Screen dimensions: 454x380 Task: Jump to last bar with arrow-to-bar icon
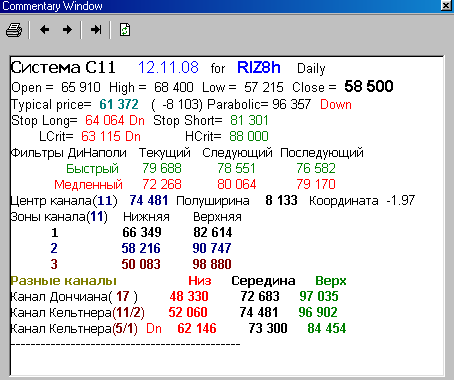[96, 30]
